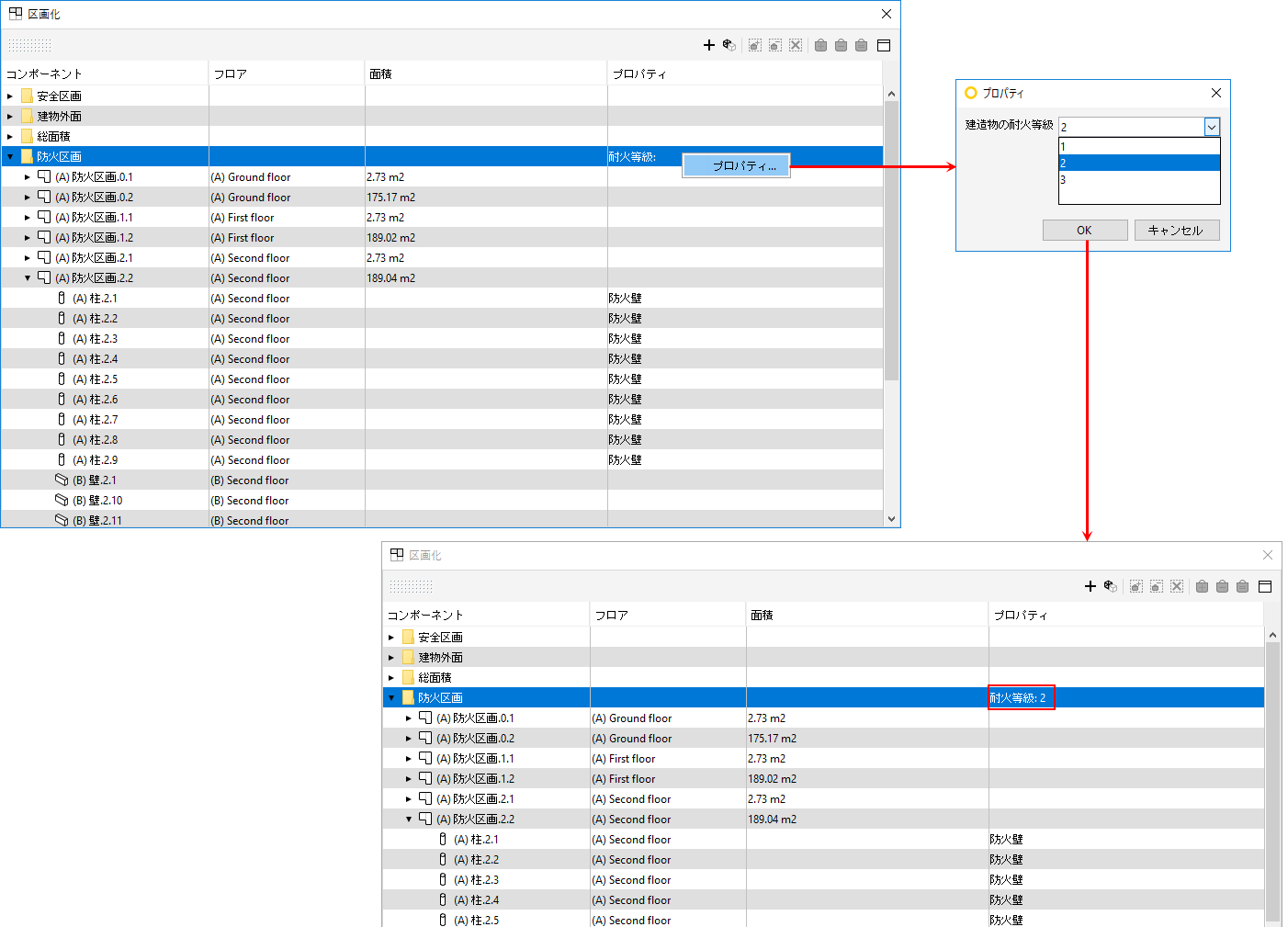
Task: Click 建物外面 folder icon in inactive 区画化 window
Action: pyautogui.click(x=408, y=657)
